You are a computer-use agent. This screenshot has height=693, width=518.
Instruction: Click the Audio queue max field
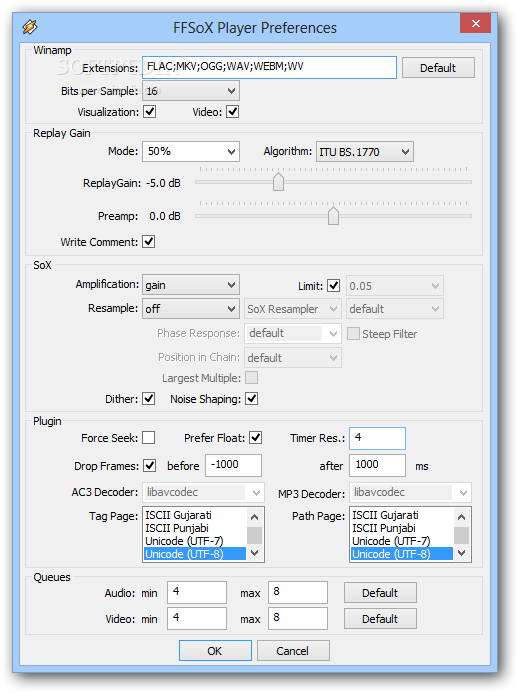tap(297, 592)
